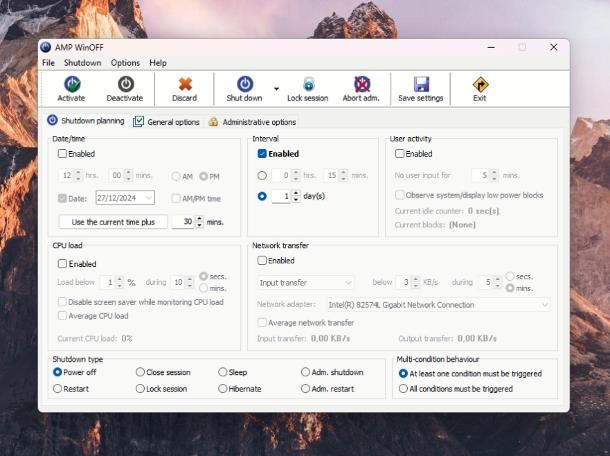The height and width of the screenshot is (456, 610).
Task: Click the Exit sign icon
Action: click(x=480, y=84)
